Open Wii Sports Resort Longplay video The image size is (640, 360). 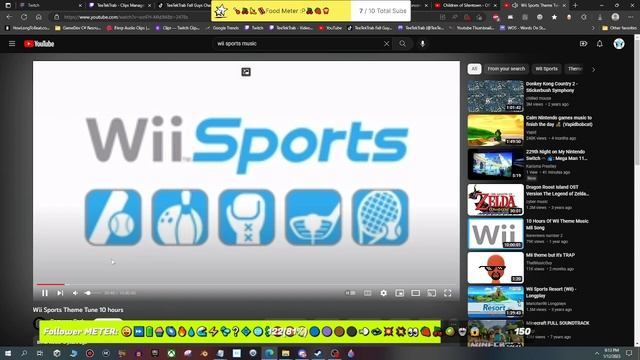[x=496, y=302]
